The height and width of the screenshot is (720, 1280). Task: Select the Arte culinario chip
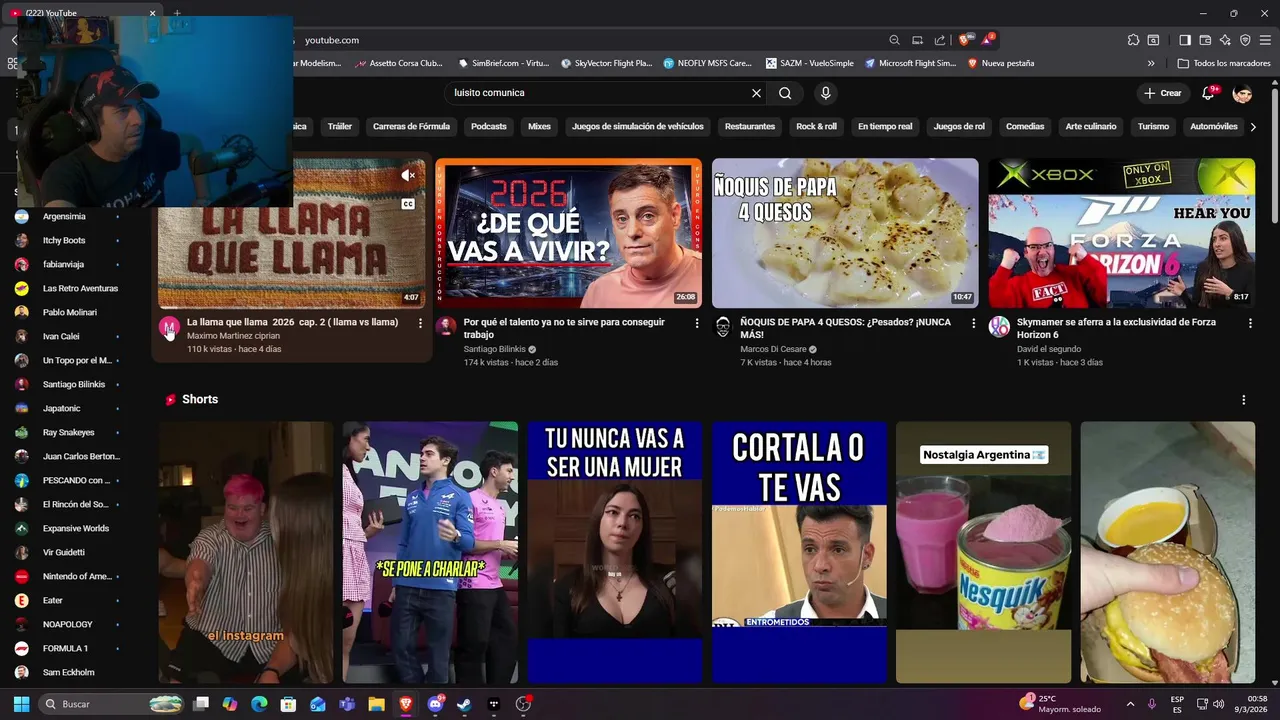coord(1091,127)
